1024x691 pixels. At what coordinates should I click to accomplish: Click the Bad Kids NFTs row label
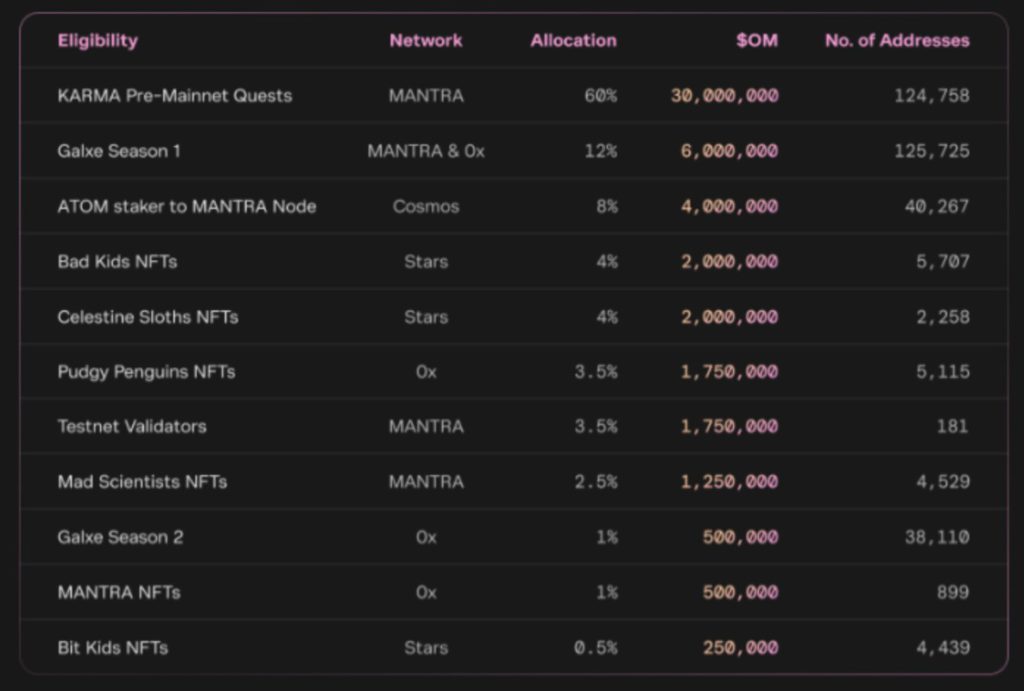pyautogui.click(x=118, y=262)
